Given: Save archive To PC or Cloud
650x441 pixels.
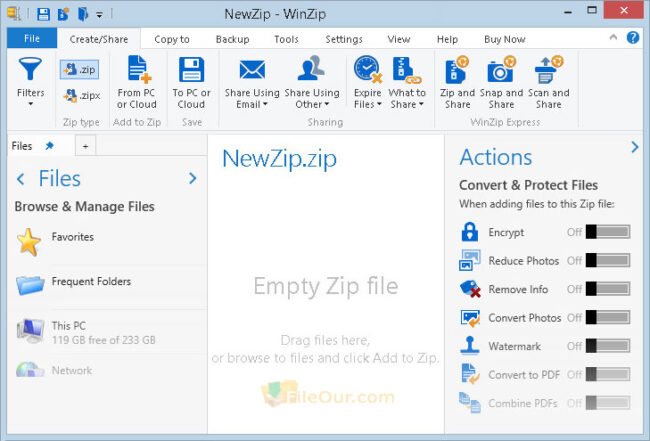Looking at the screenshot, I should click(x=192, y=82).
